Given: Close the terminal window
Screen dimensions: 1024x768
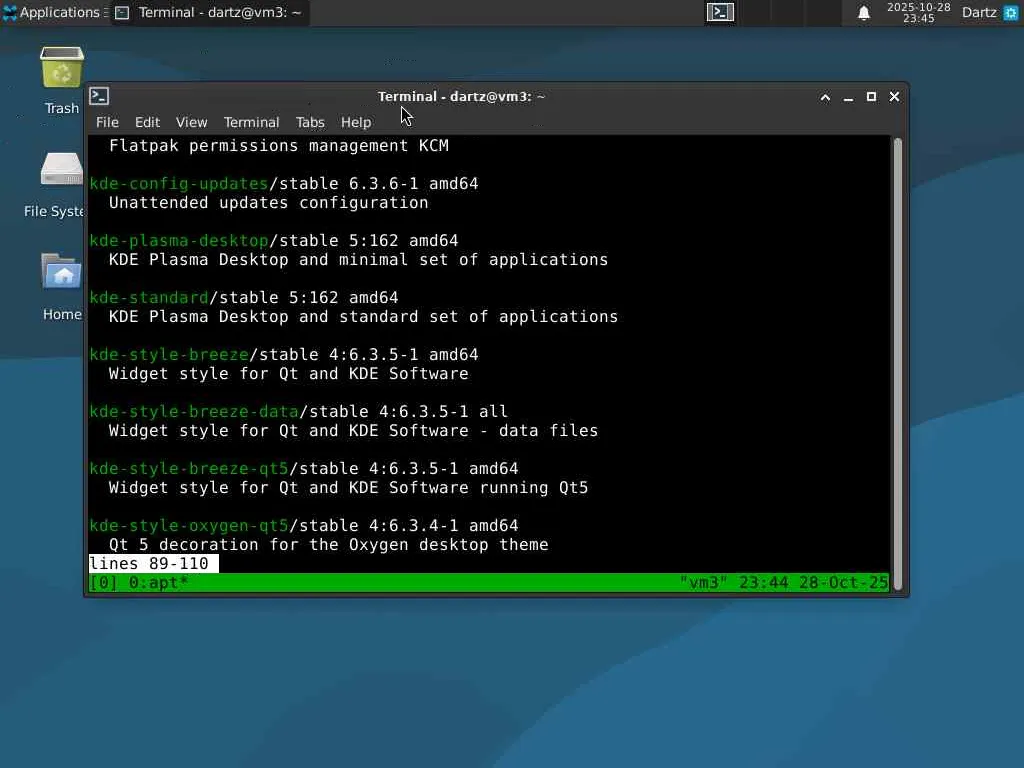Looking at the screenshot, I should 894,97.
